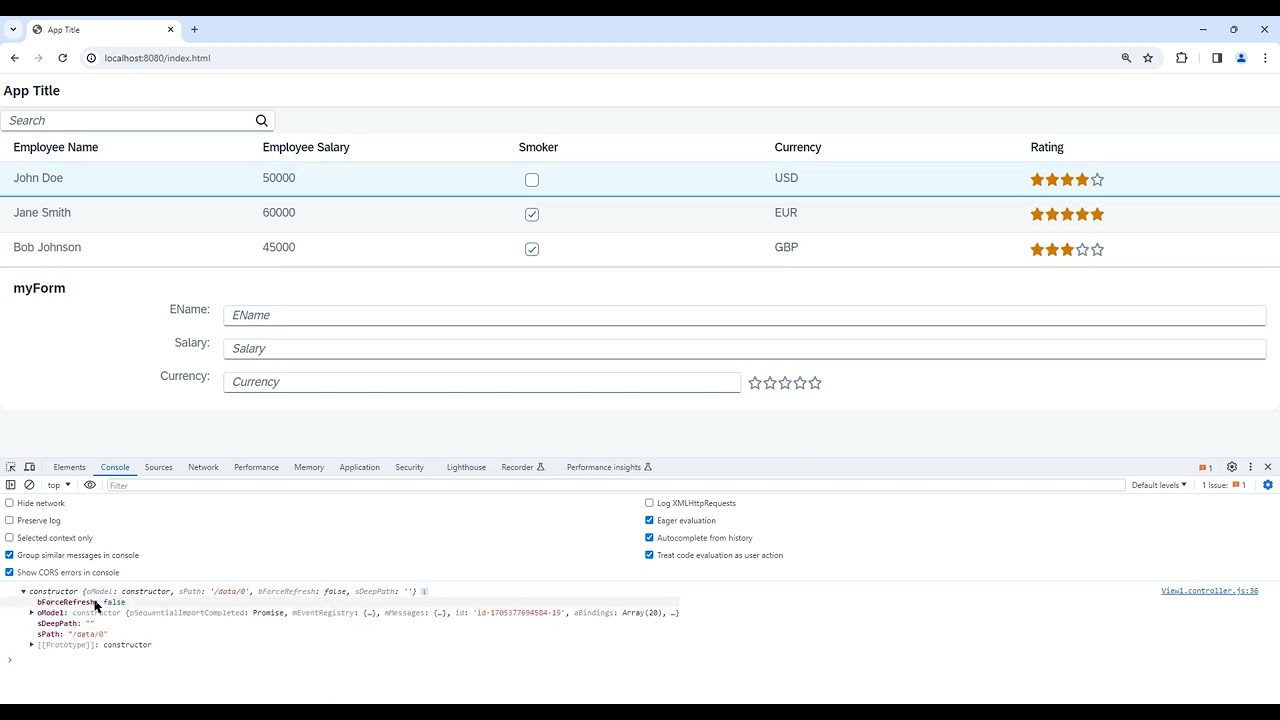Open the top JavaScript context dropdown

(59, 485)
